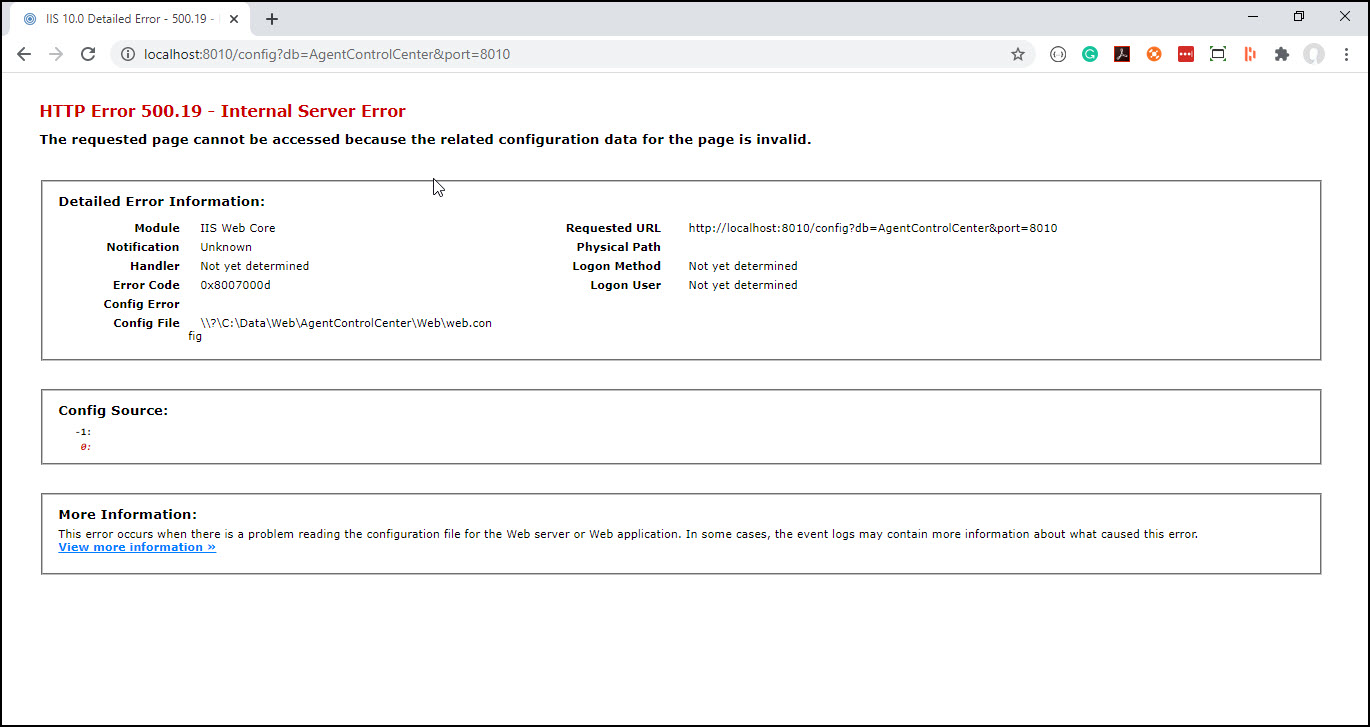Click the site information icon in address bar
This screenshot has height=727, width=1370.
[x=127, y=54]
